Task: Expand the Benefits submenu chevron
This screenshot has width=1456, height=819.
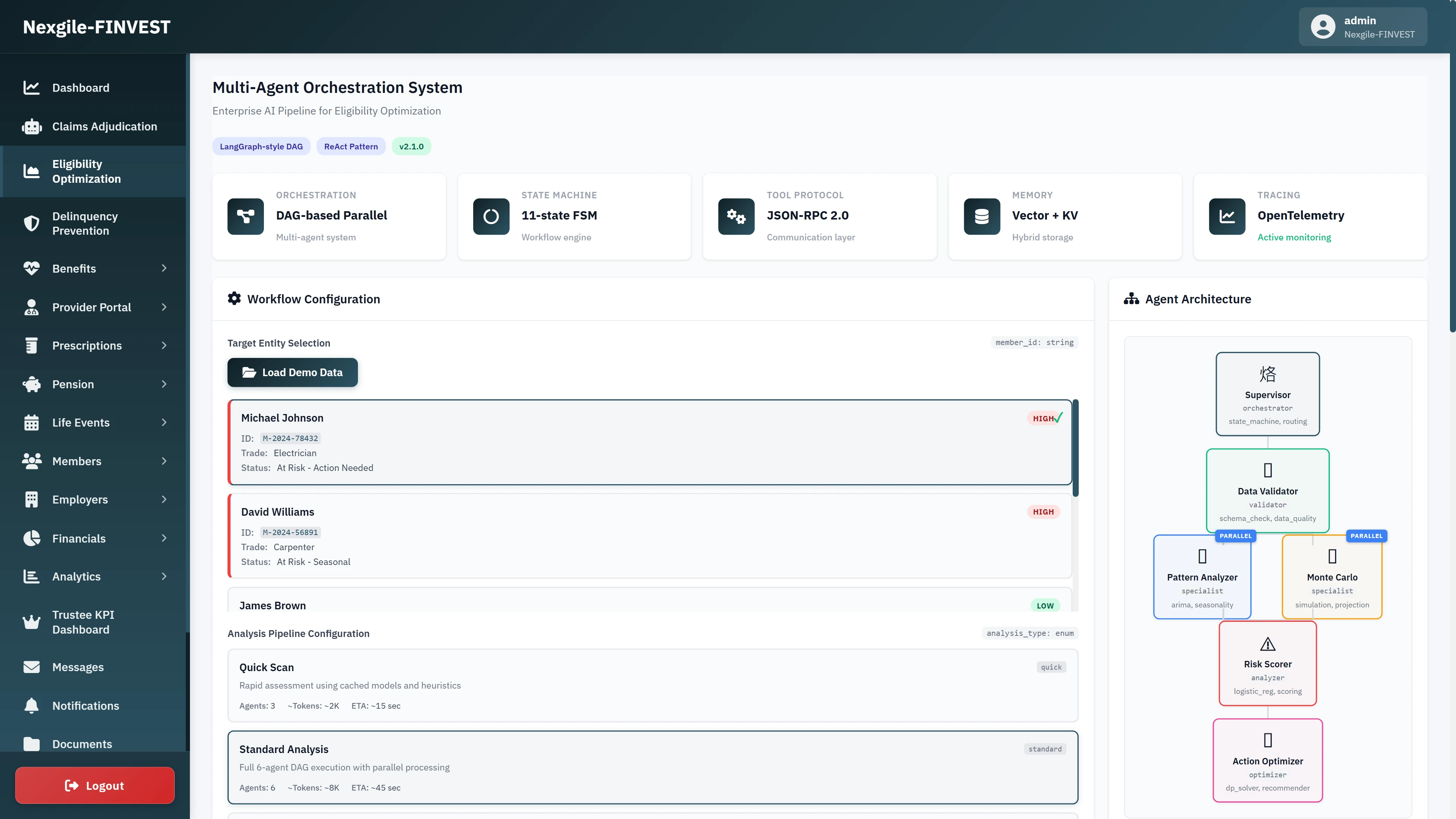Action: (164, 268)
